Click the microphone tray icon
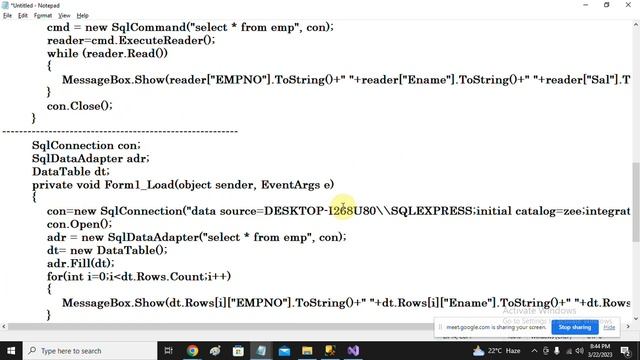This screenshot has width=640, height=360. 557,351
